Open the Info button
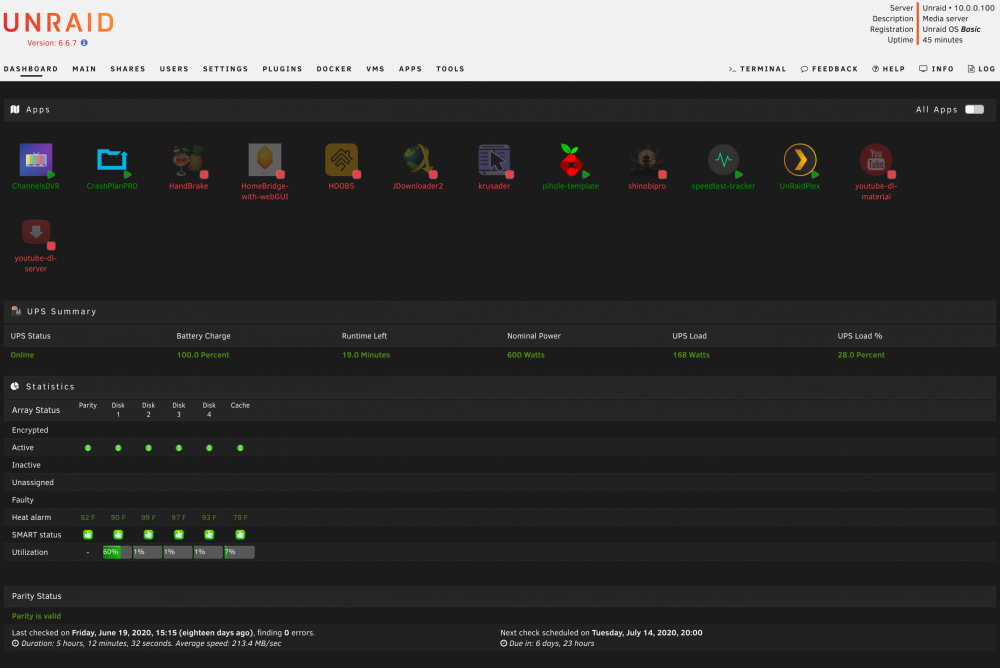1000x668 pixels. click(x=936, y=69)
